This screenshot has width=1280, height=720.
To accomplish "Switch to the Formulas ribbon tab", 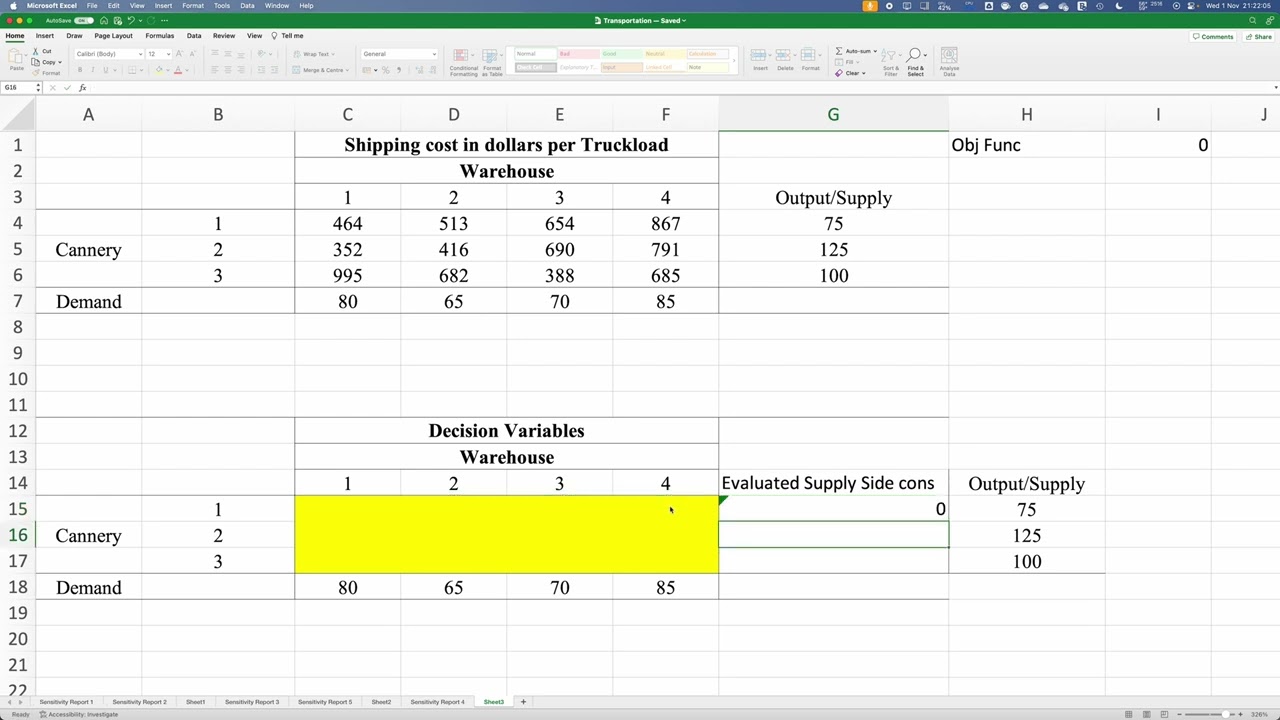I will [x=159, y=36].
